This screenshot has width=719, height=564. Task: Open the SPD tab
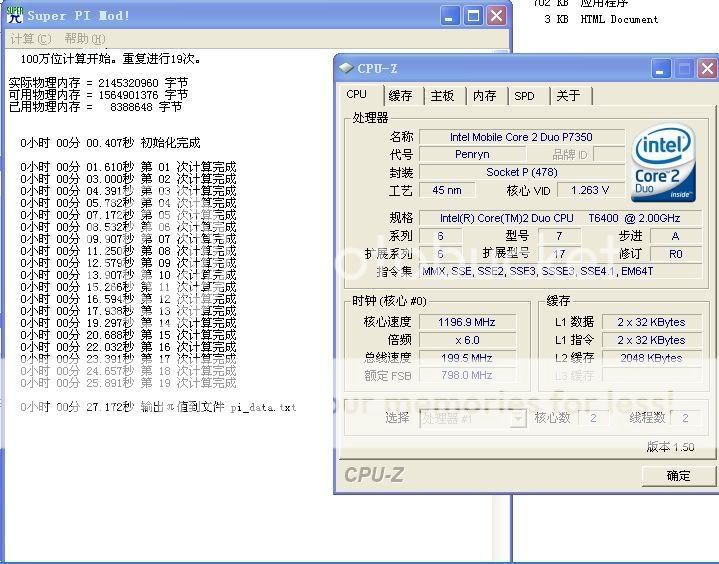[525, 96]
